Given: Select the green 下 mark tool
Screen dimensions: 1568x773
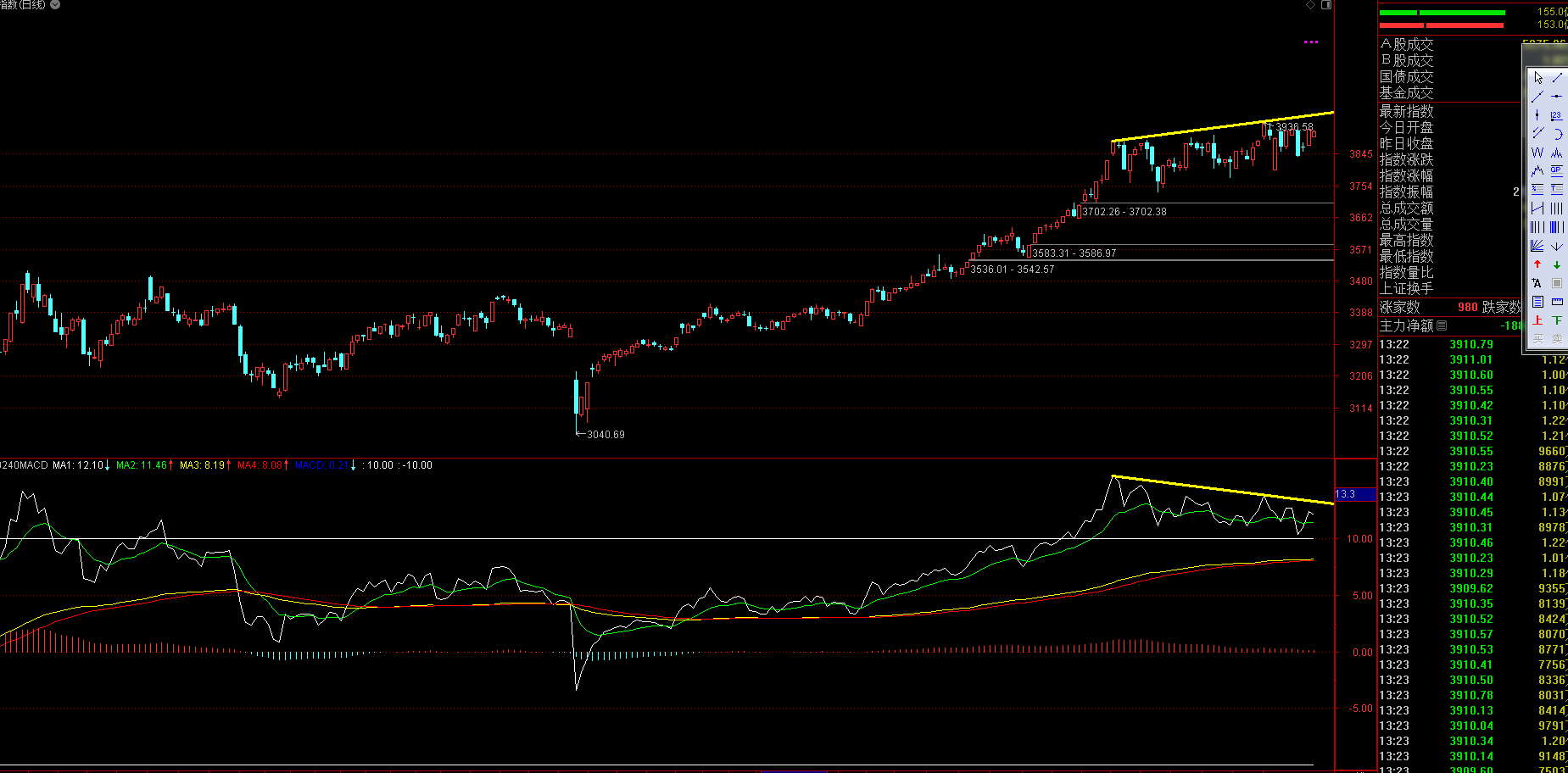Looking at the screenshot, I should point(1557,320).
